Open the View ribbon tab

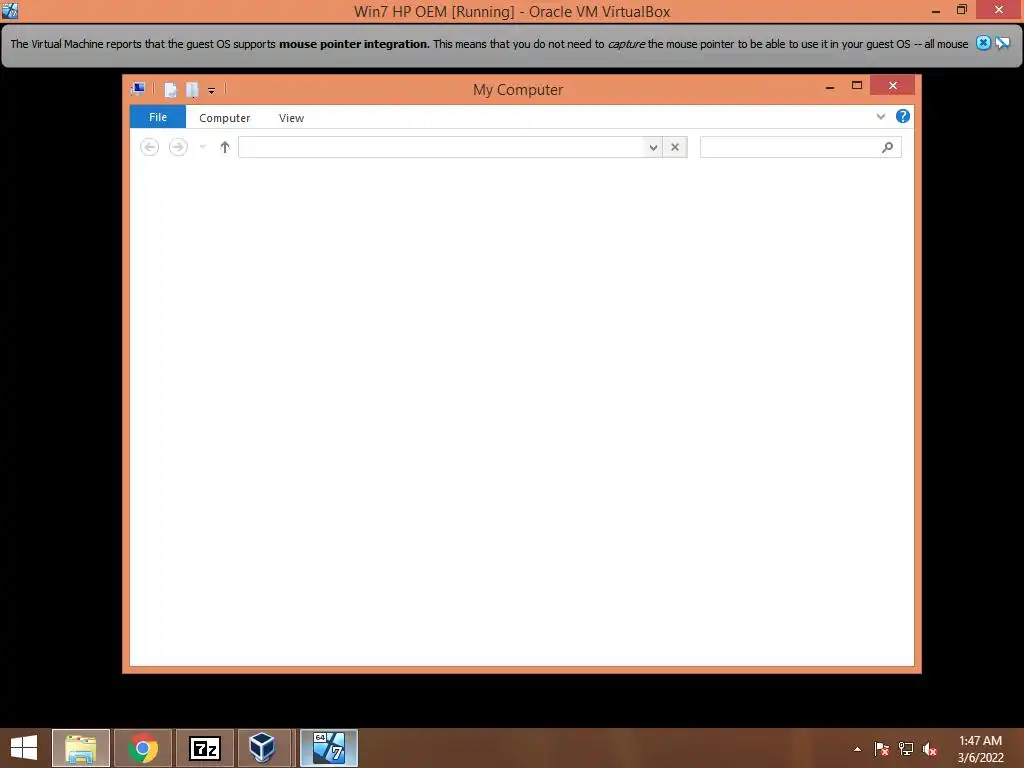(291, 118)
